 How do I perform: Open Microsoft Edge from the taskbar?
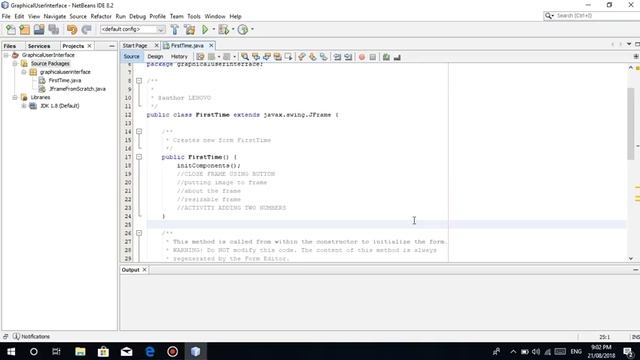coord(150,351)
